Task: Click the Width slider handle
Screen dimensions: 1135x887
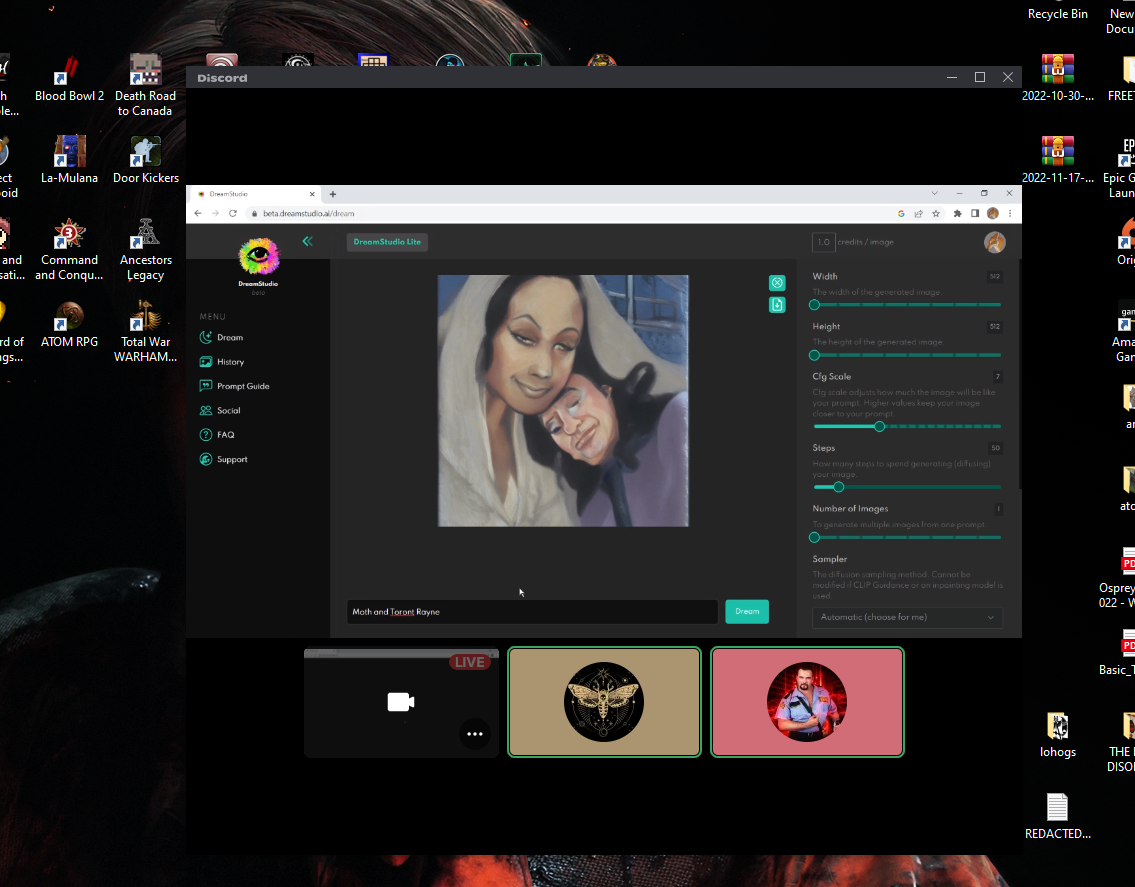Action: click(x=814, y=305)
